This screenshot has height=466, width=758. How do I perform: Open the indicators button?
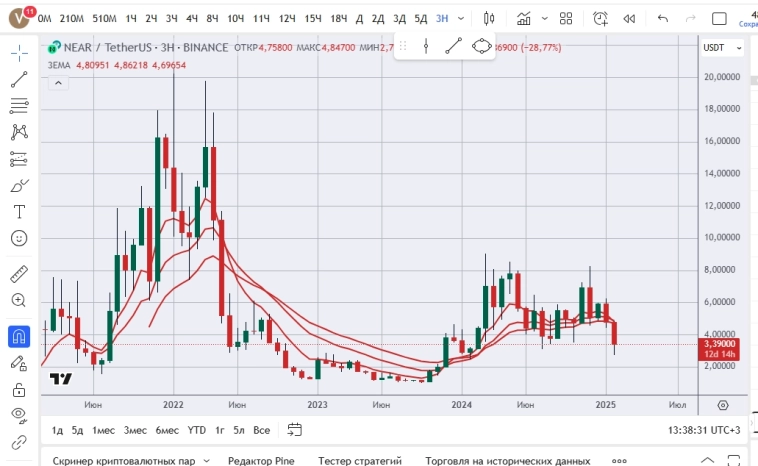pyautogui.click(x=524, y=18)
